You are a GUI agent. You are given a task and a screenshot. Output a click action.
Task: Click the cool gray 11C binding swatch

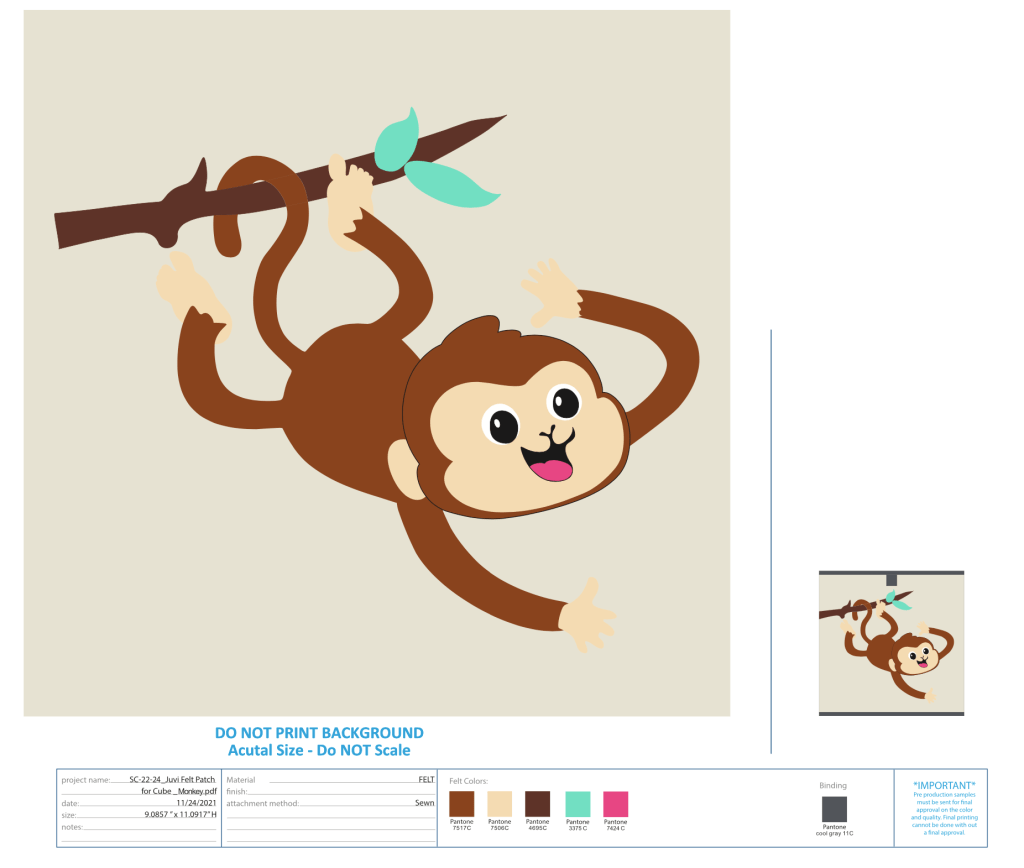coord(834,808)
